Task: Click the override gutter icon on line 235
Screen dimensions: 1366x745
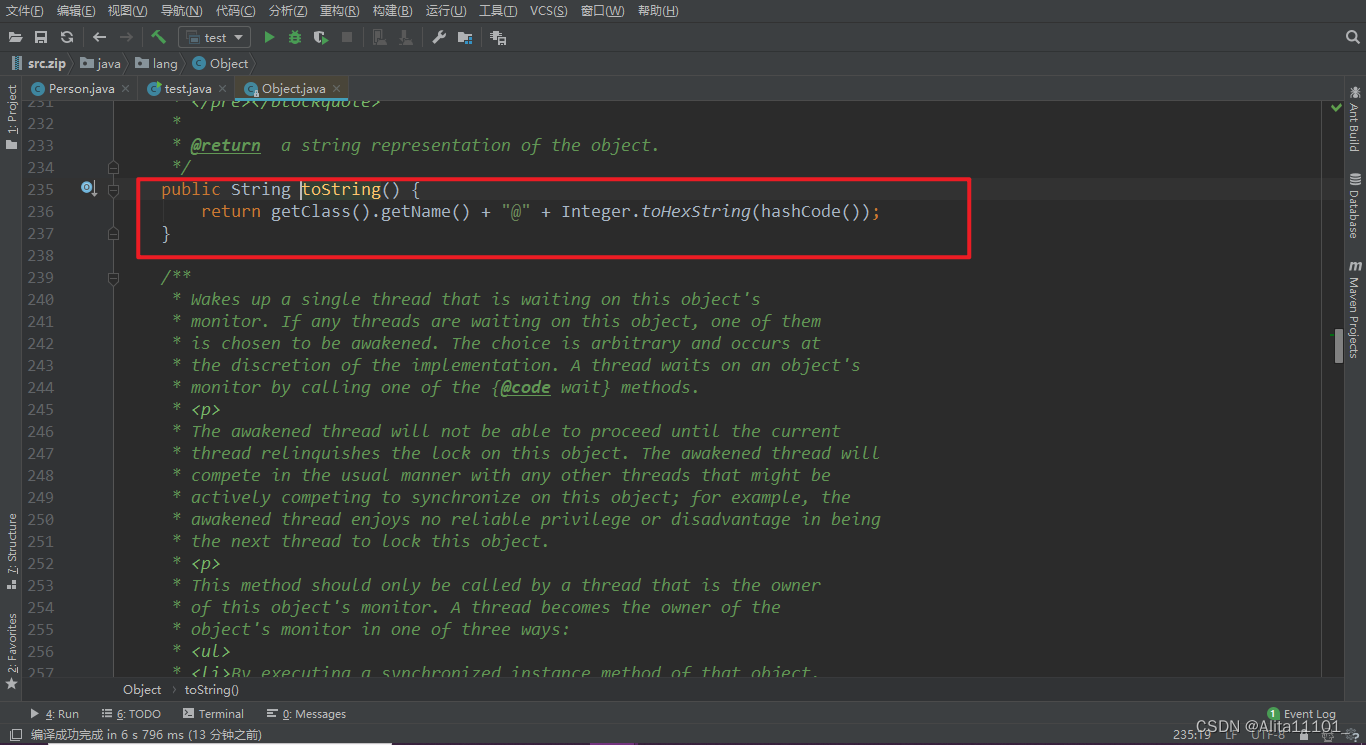Action: (88, 189)
